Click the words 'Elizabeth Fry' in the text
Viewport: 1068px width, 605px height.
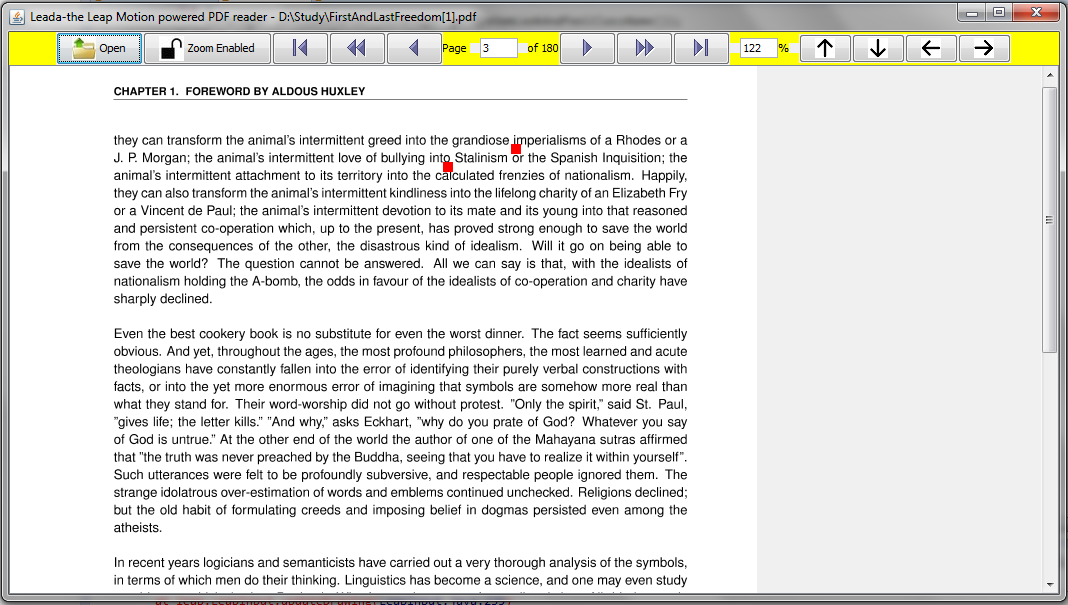649,193
